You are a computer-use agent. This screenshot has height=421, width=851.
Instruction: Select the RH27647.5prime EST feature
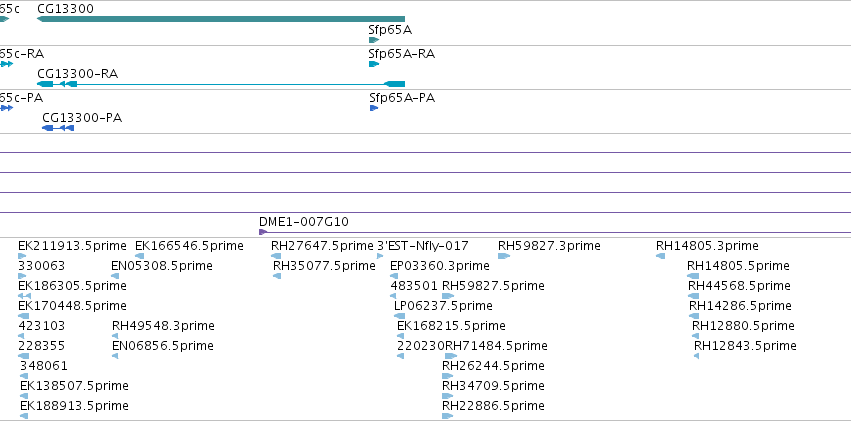(x=276, y=256)
